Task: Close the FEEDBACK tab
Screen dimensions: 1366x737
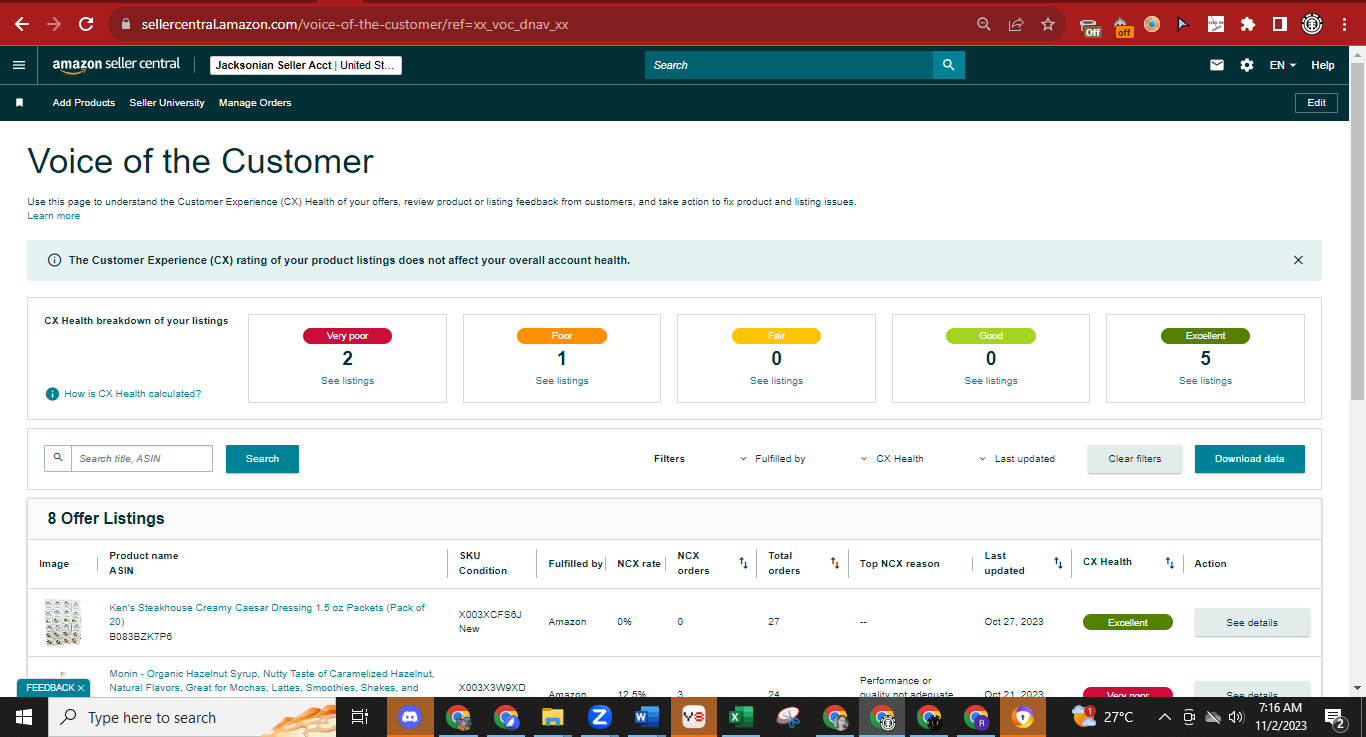Action: coord(81,688)
